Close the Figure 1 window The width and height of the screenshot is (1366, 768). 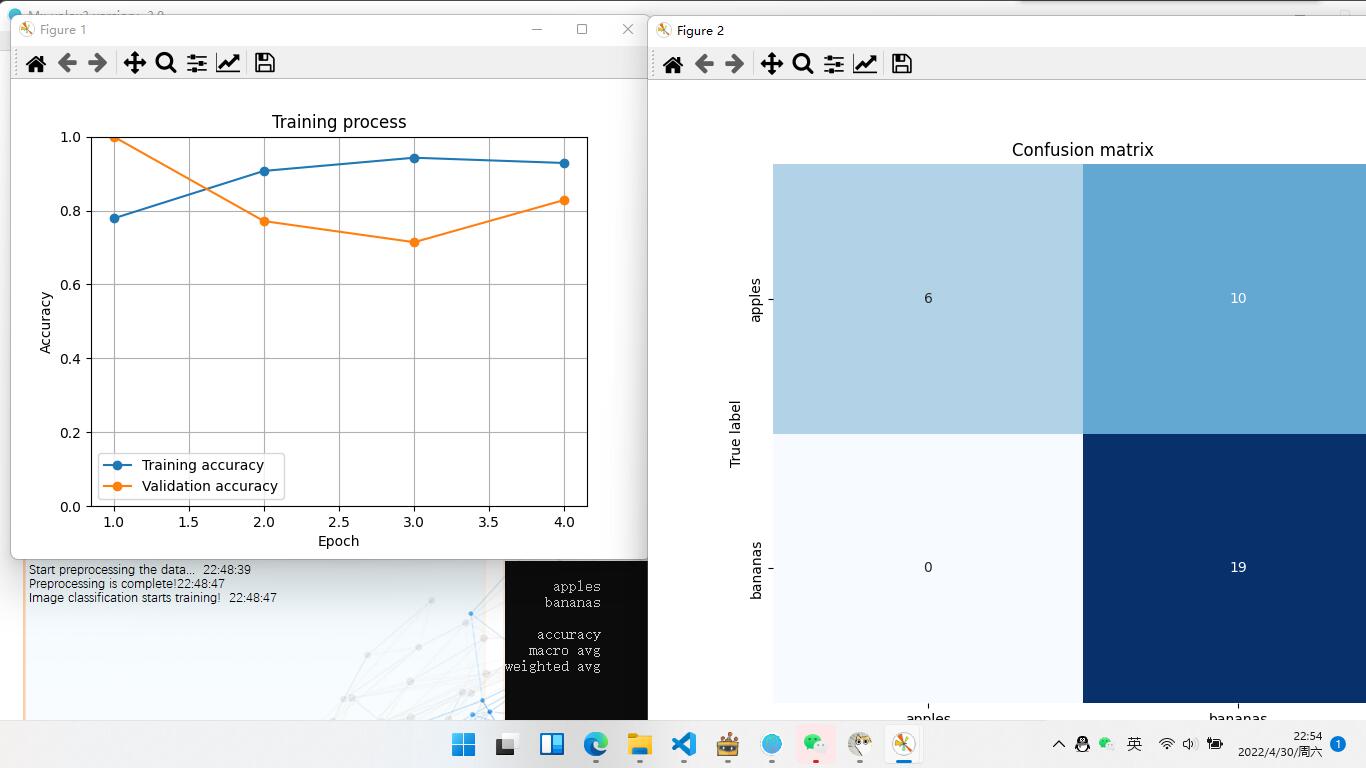tap(628, 29)
